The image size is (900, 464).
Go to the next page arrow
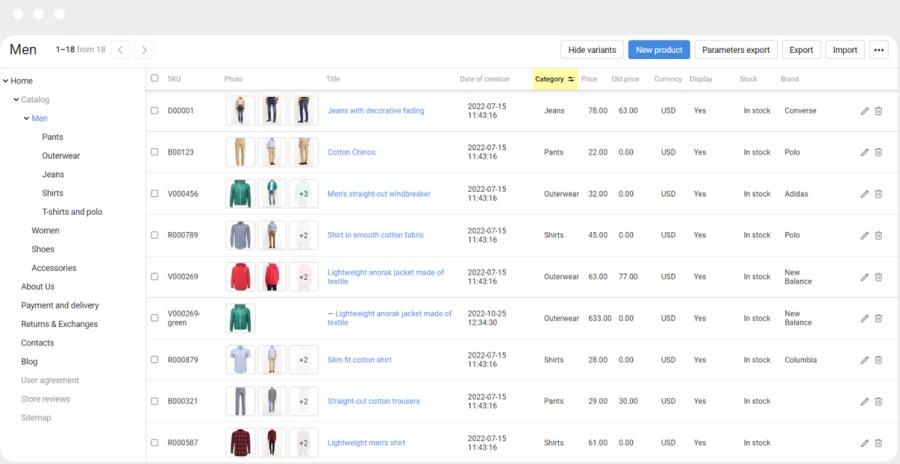pos(144,49)
